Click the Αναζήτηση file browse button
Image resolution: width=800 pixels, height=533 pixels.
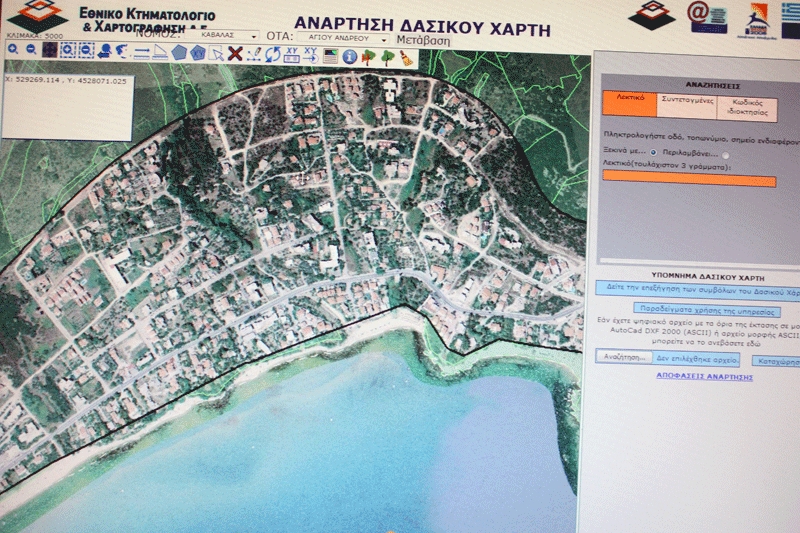[x=623, y=357]
